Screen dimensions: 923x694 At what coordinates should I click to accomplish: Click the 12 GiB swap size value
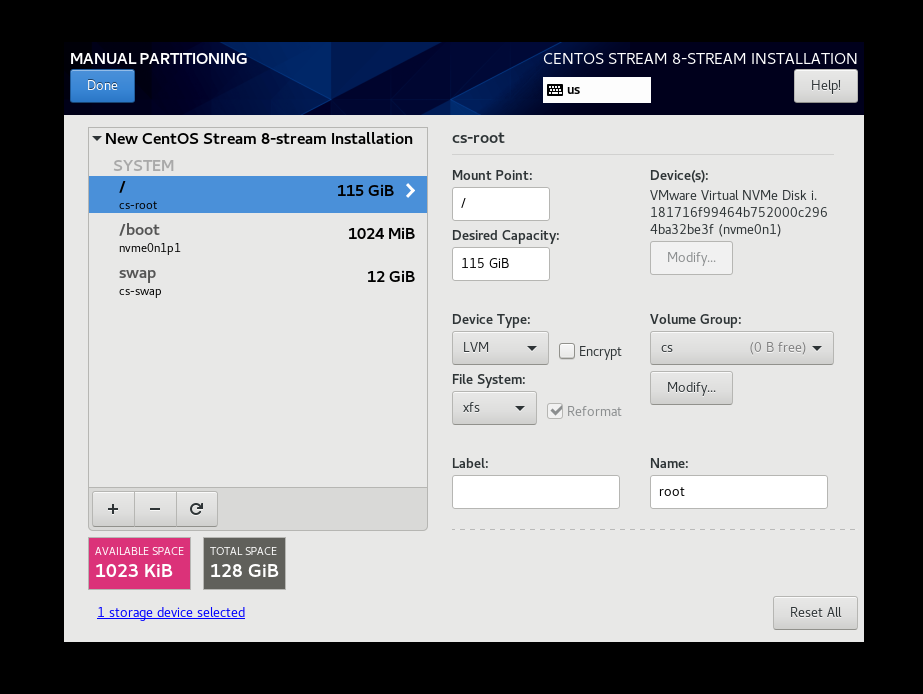(x=391, y=277)
